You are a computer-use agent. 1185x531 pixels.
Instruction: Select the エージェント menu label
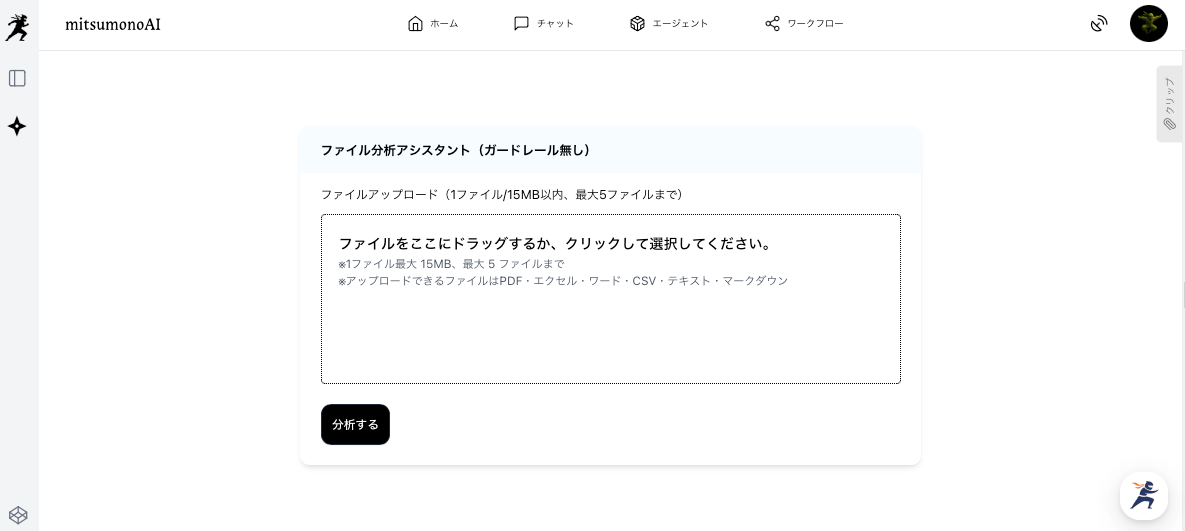(680, 24)
